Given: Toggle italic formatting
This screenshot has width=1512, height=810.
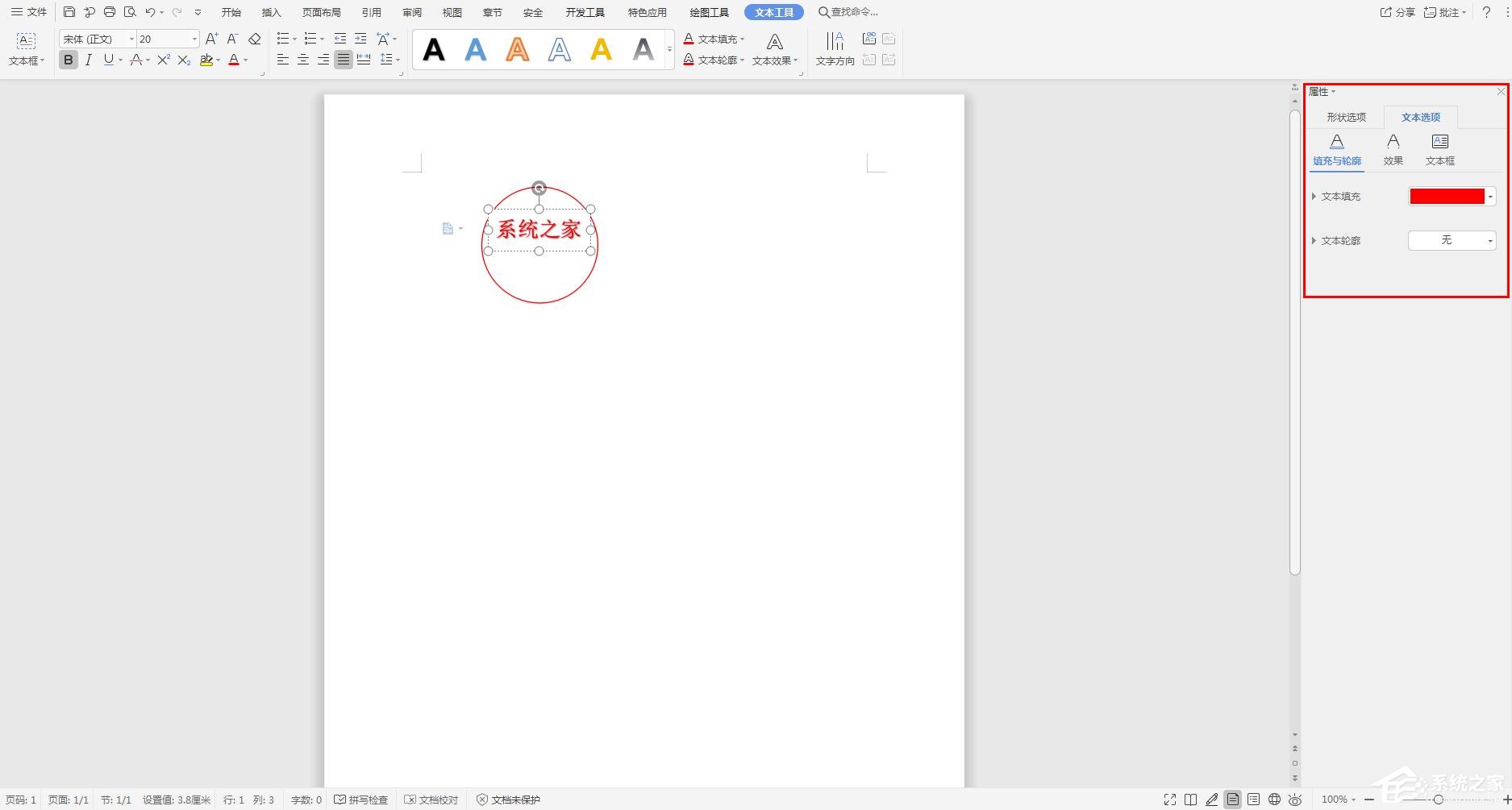Looking at the screenshot, I should click(x=88, y=59).
